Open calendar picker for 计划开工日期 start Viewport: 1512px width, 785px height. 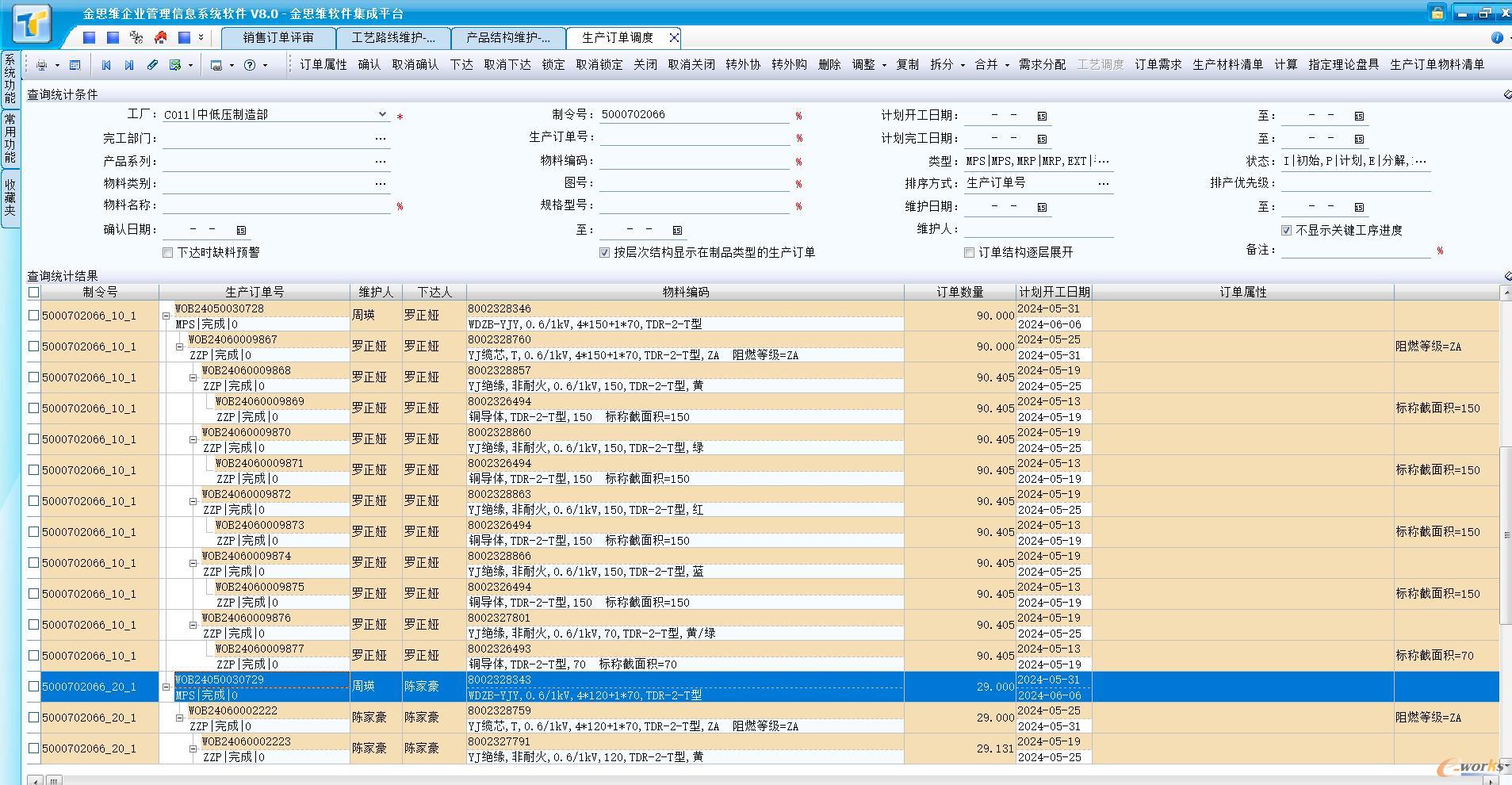click(1042, 116)
